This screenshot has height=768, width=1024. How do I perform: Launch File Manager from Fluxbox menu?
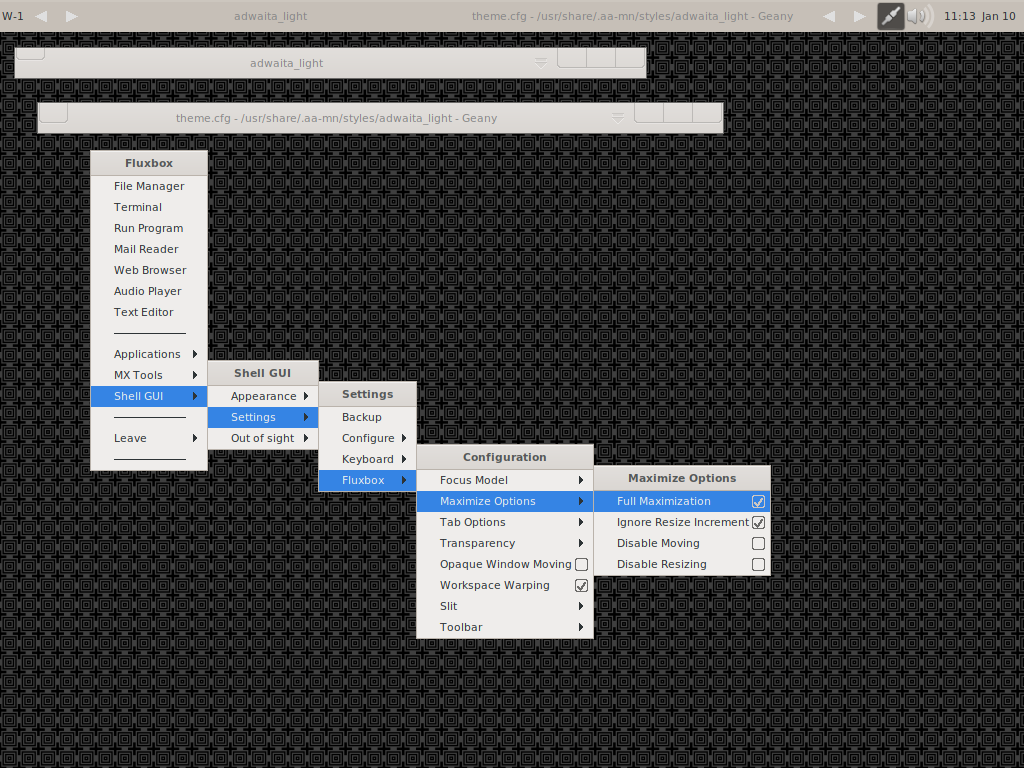pyautogui.click(x=149, y=186)
